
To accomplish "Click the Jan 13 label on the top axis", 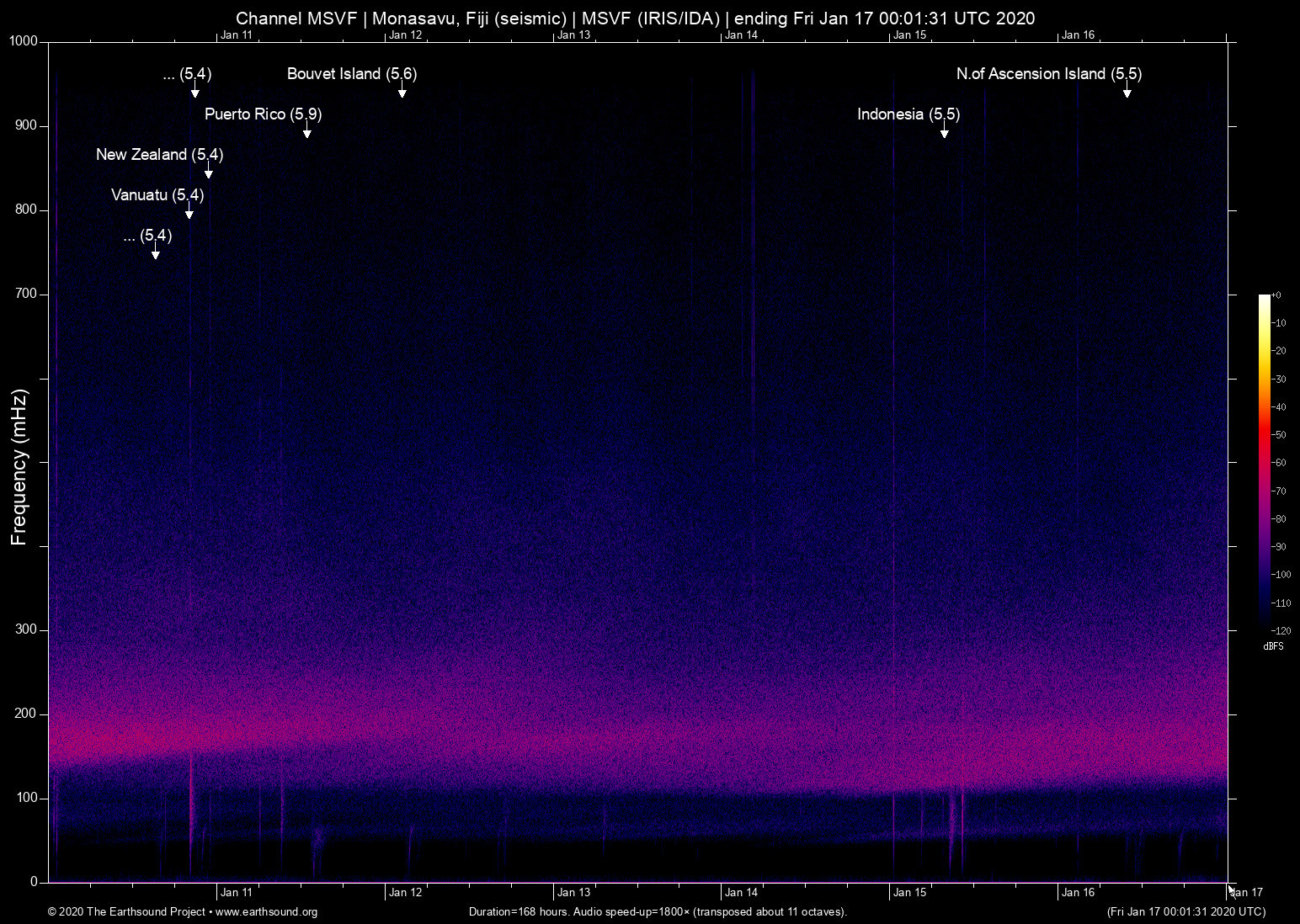I will pos(573,35).
